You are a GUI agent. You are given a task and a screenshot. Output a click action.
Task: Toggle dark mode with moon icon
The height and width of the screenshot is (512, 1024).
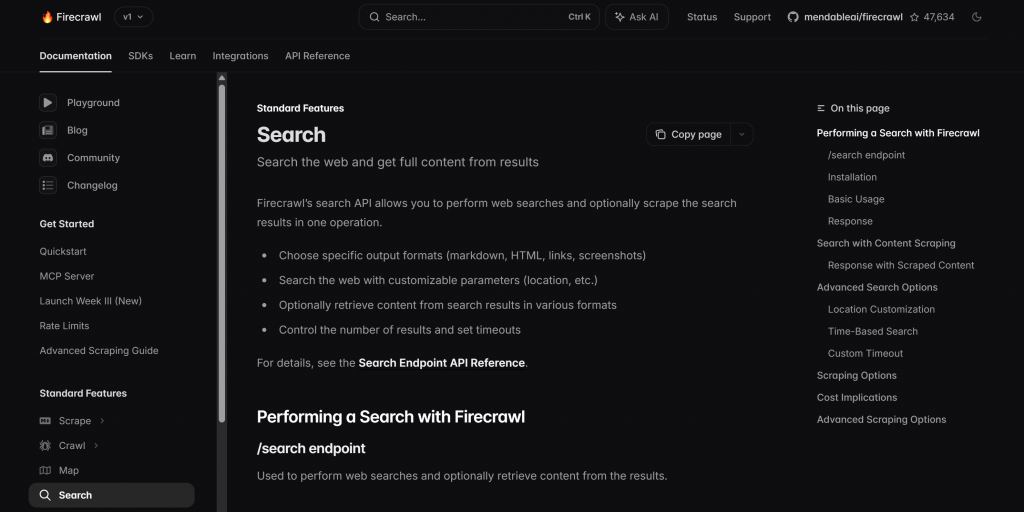[976, 17]
